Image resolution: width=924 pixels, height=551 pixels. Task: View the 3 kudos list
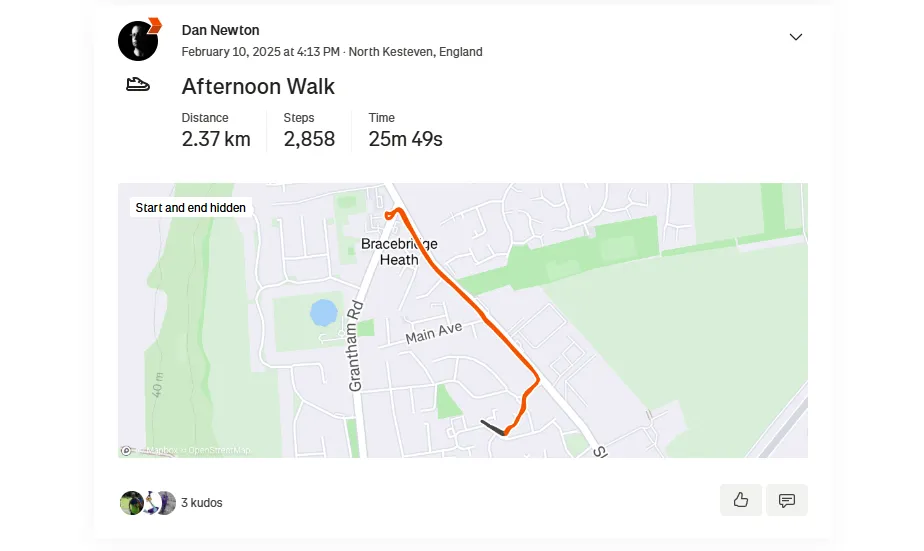(202, 503)
